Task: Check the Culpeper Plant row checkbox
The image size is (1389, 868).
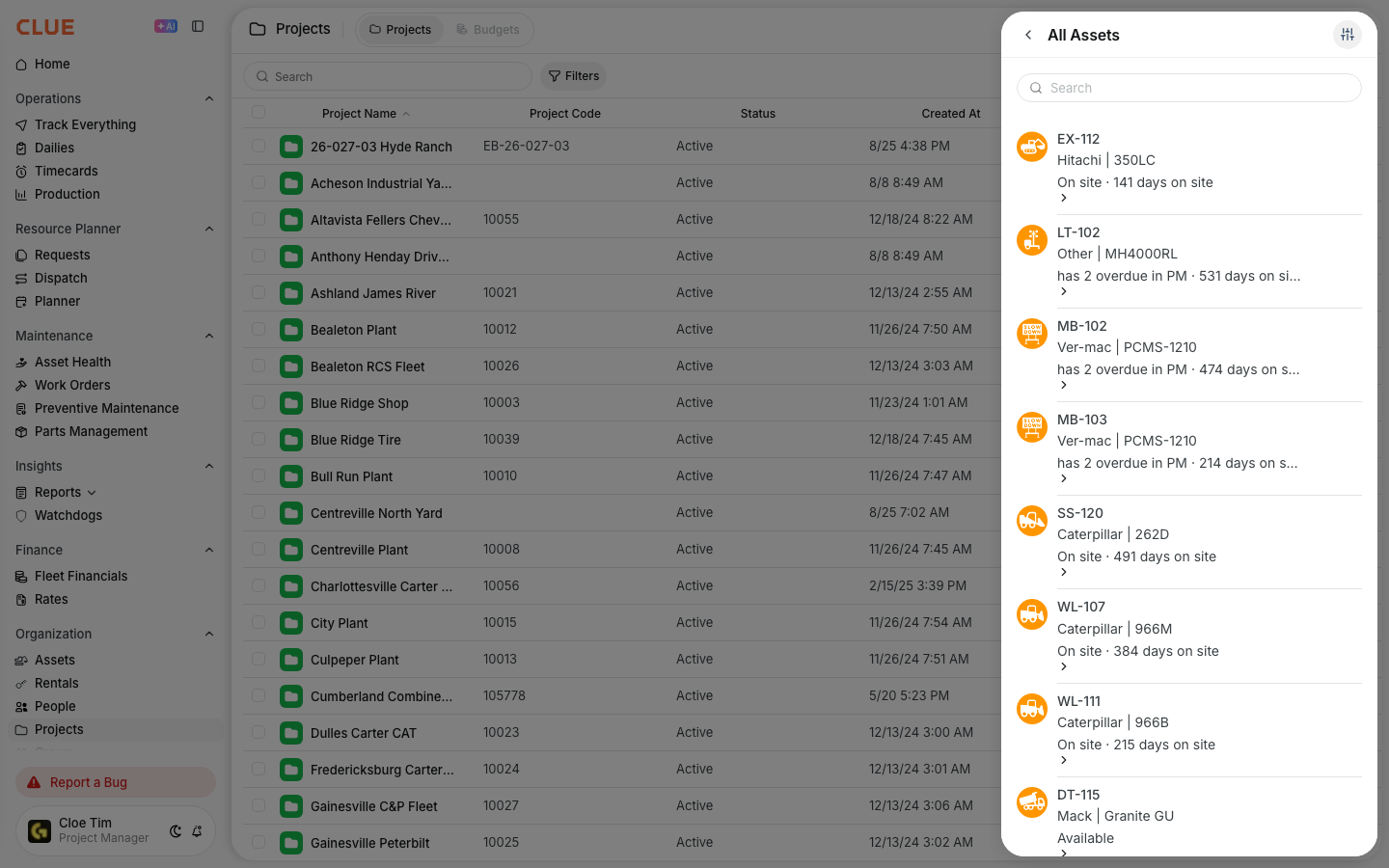Action: tap(259, 659)
